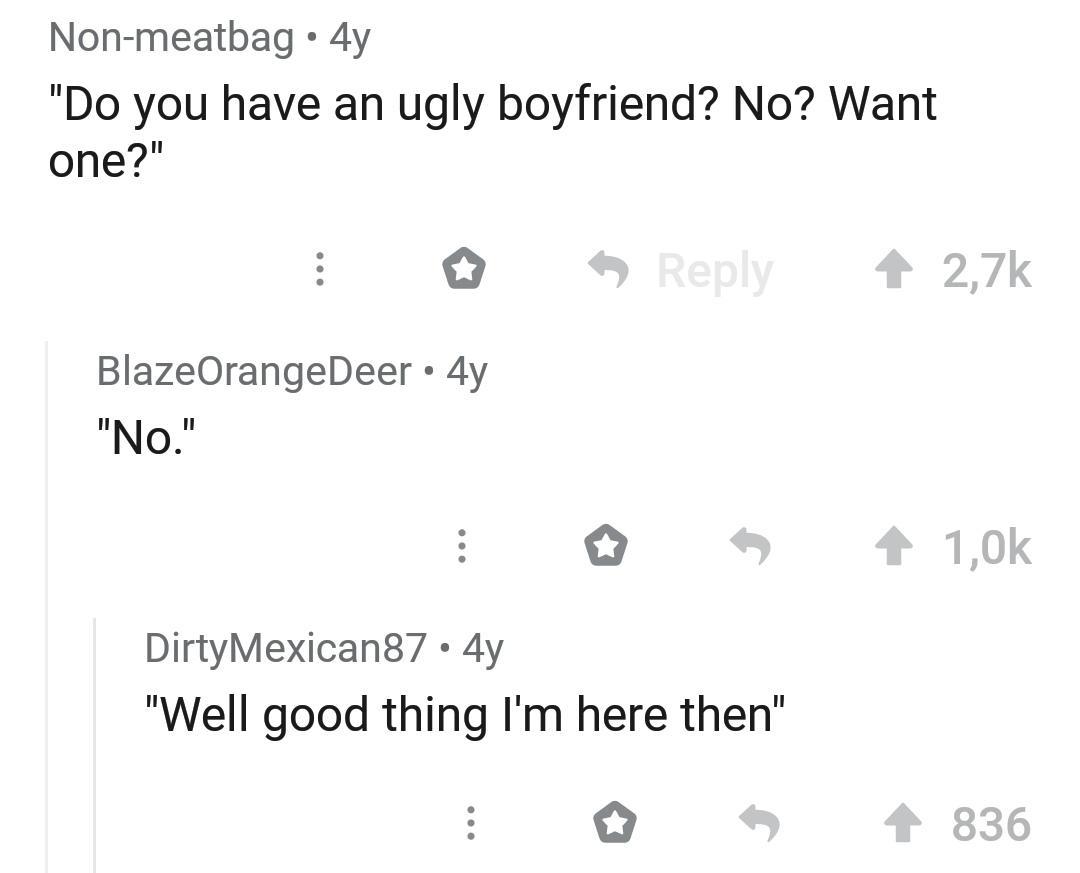1080x873 pixels.
Task: Click the inner thread line beside DirtyMexican87
Action: [95, 740]
